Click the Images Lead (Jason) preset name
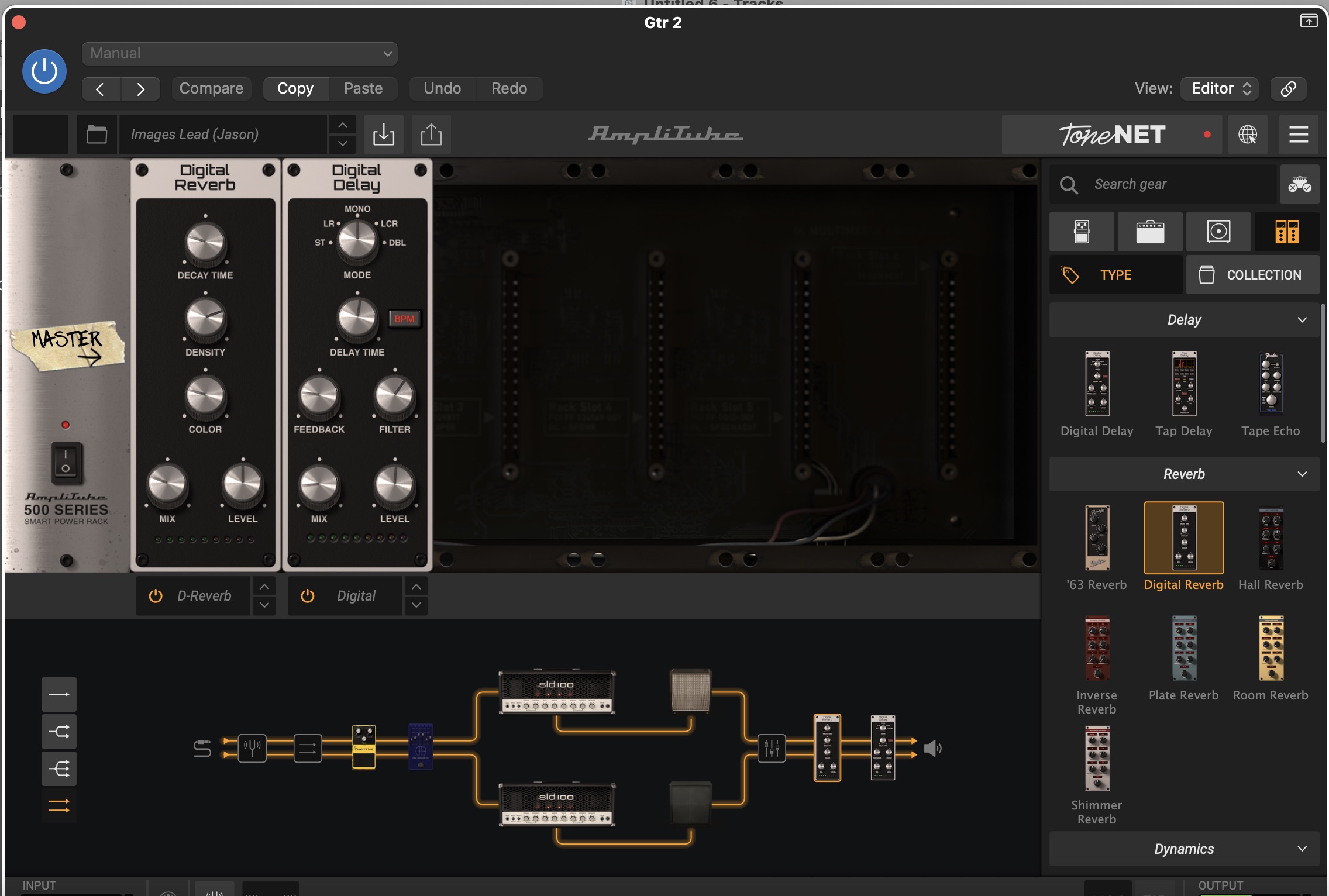 (222, 135)
